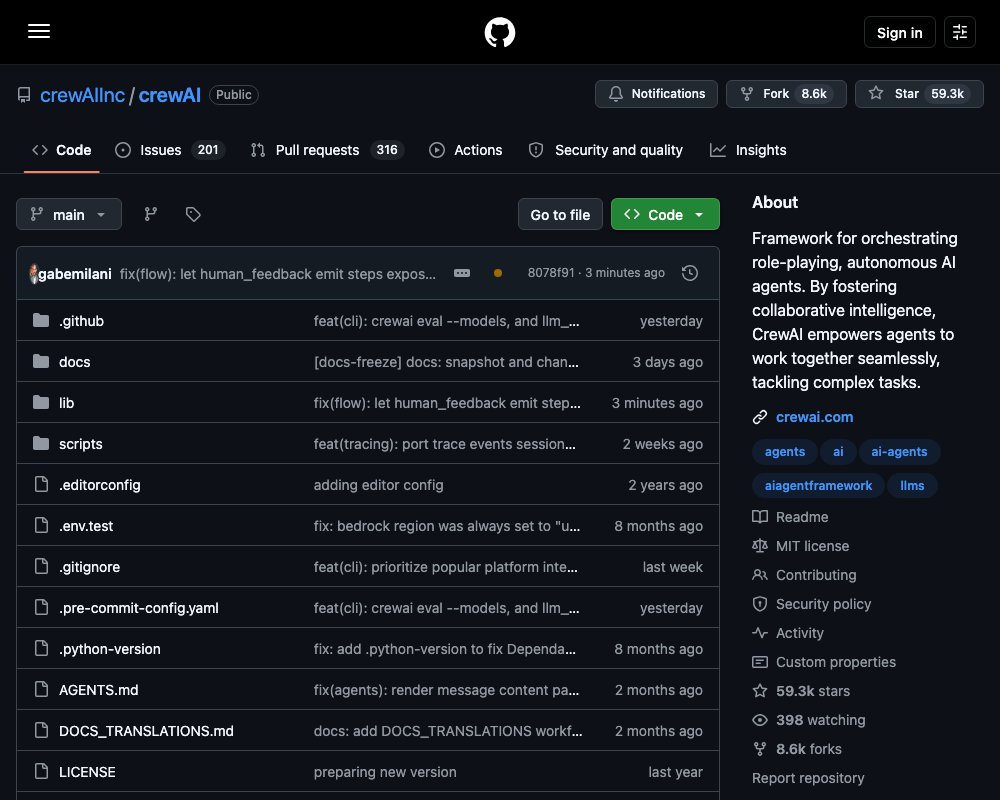This screenshot has width=1000, height=800.
Task: Open 'adding editor config' commit message
Action: click(x=378, y=485)
